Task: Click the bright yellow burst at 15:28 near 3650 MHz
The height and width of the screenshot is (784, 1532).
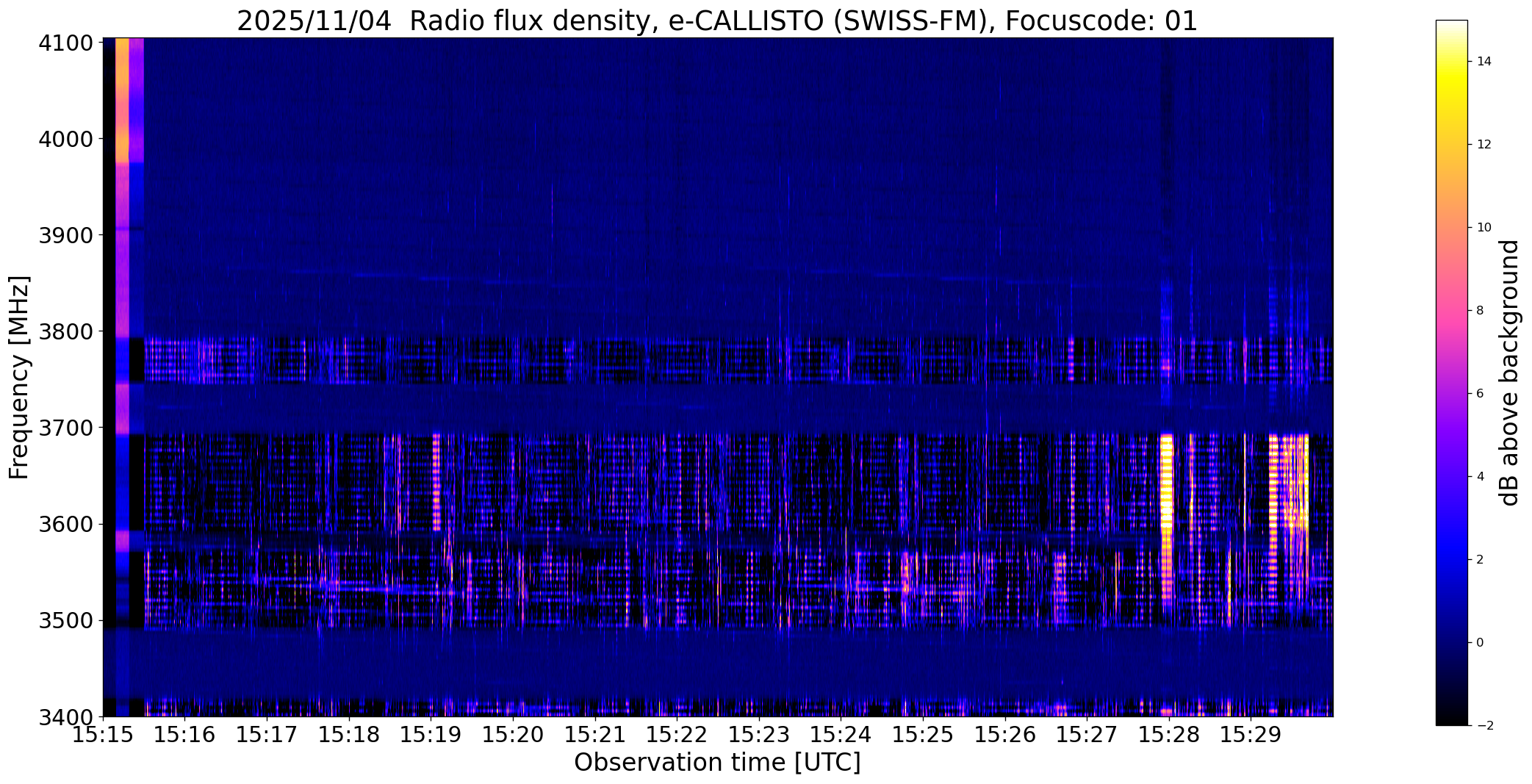Action: click(1166, 481)
